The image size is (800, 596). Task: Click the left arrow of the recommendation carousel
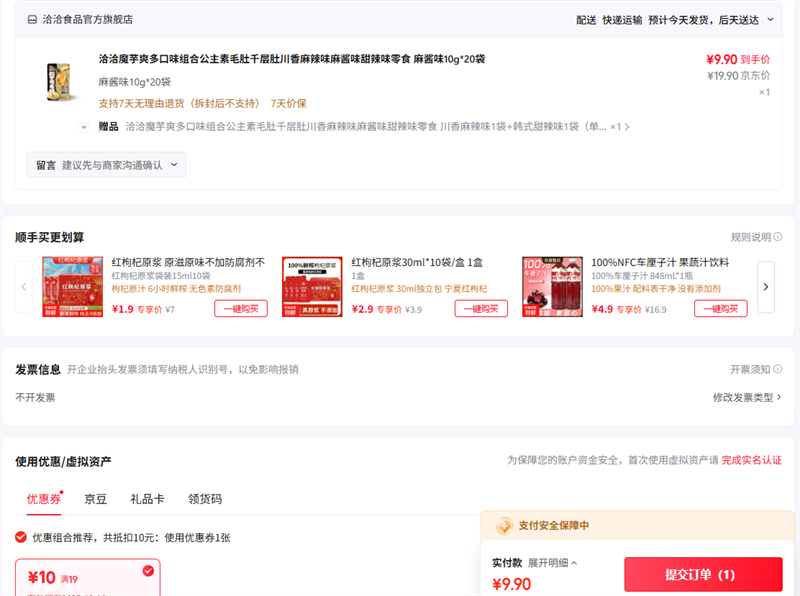tap(23, 287)
